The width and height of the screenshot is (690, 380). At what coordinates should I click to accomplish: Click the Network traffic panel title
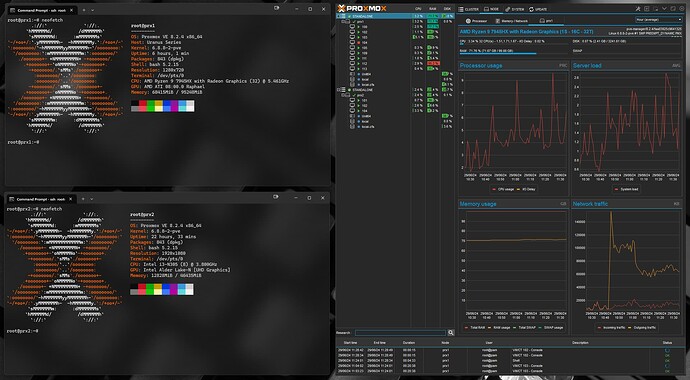[590, 204]
